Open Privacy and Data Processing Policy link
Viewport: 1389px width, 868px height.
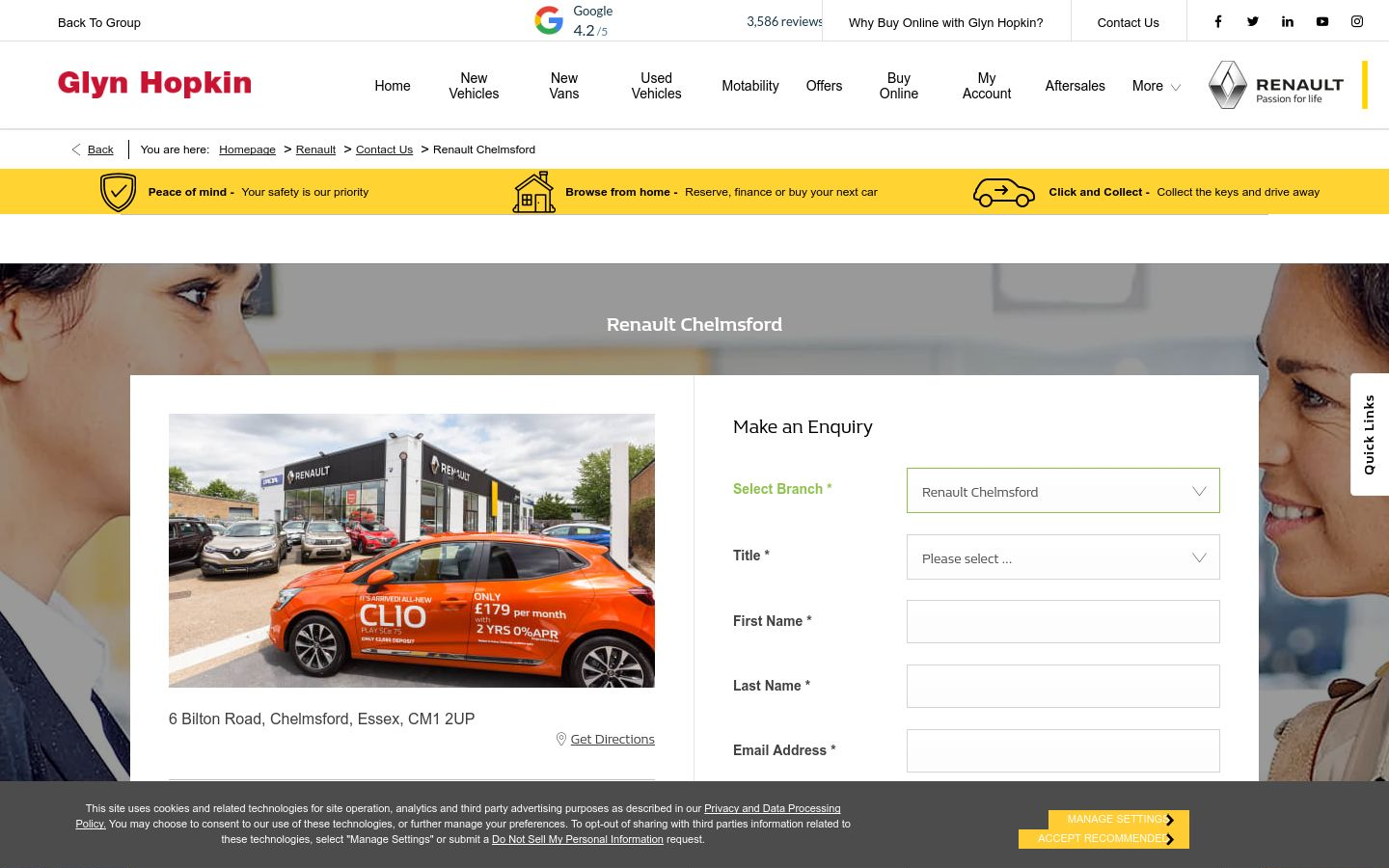[772, 808]
